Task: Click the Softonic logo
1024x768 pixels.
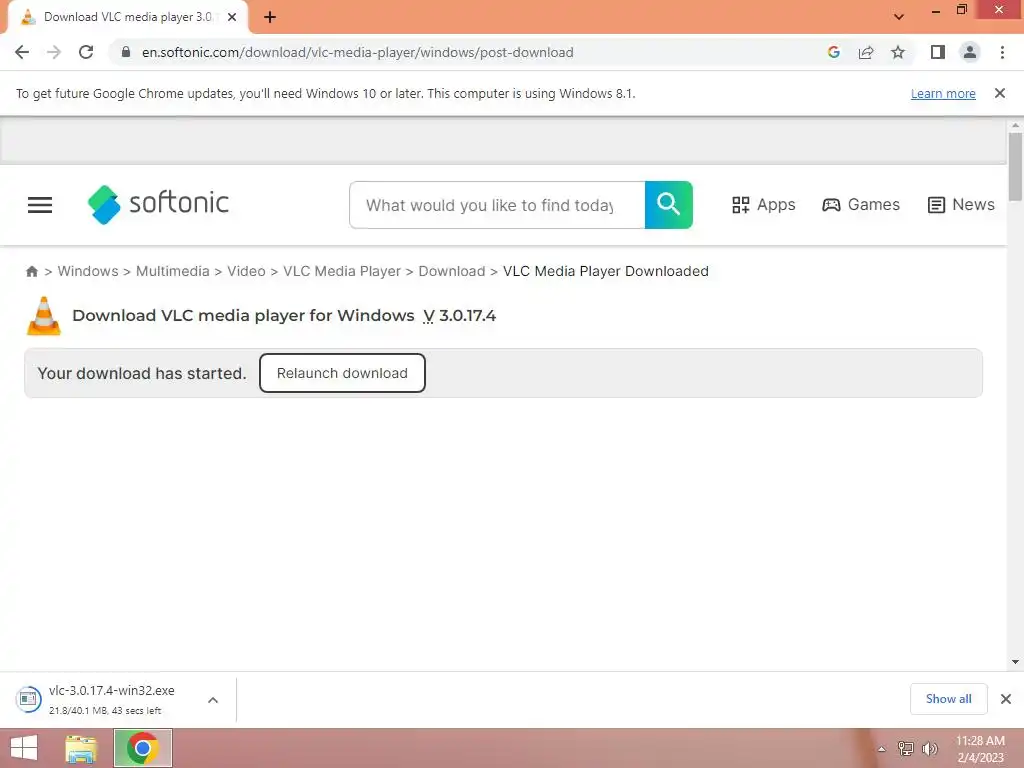Action: tap(158, 204)
